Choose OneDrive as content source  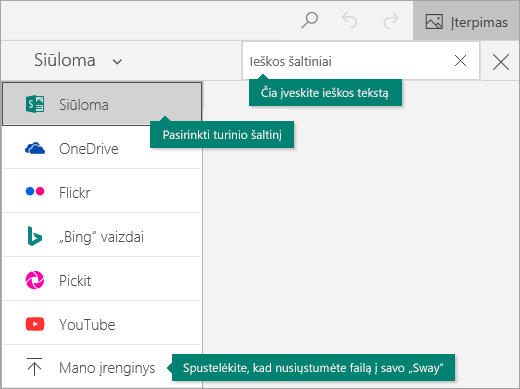(x=102, y=148)
